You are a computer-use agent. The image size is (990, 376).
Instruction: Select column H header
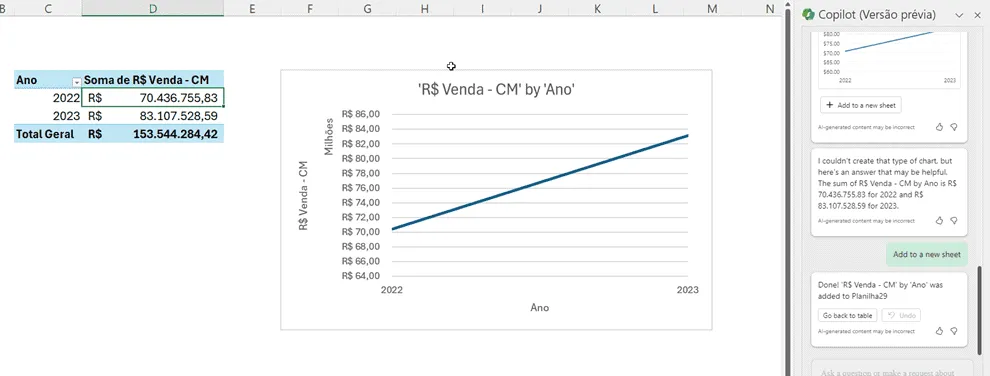coord(424,8)
